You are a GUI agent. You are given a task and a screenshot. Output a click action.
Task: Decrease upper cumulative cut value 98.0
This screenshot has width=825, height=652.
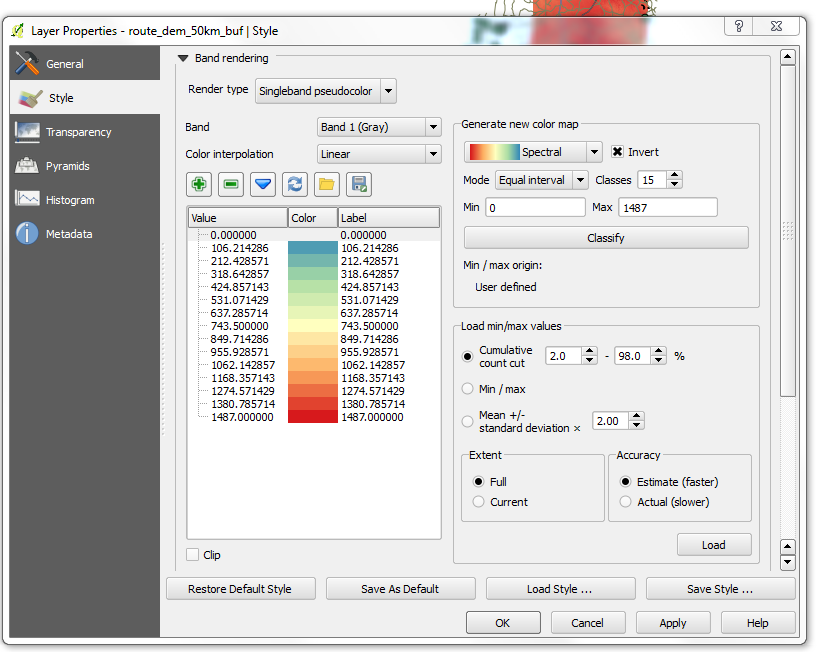coord(659,360)
